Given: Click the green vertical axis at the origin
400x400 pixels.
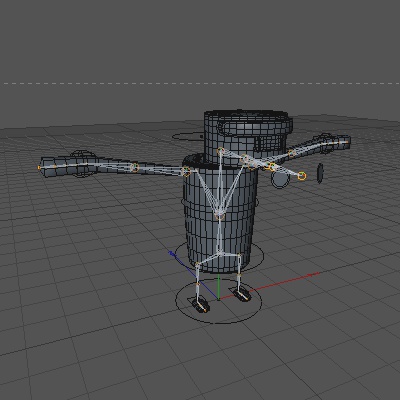Looking at the screenshot, I should coord(218,287).
